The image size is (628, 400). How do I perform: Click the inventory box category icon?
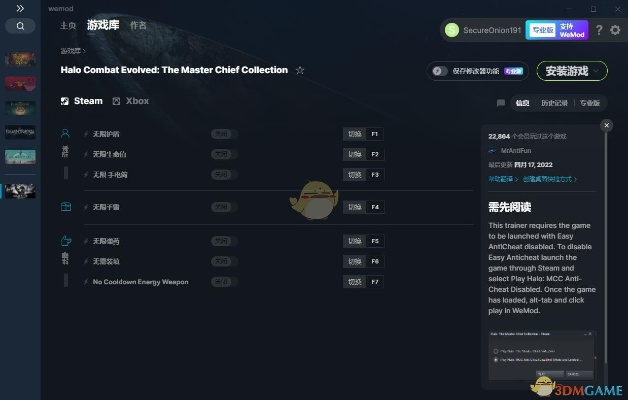pyautogui.click(x=65, y=207)
